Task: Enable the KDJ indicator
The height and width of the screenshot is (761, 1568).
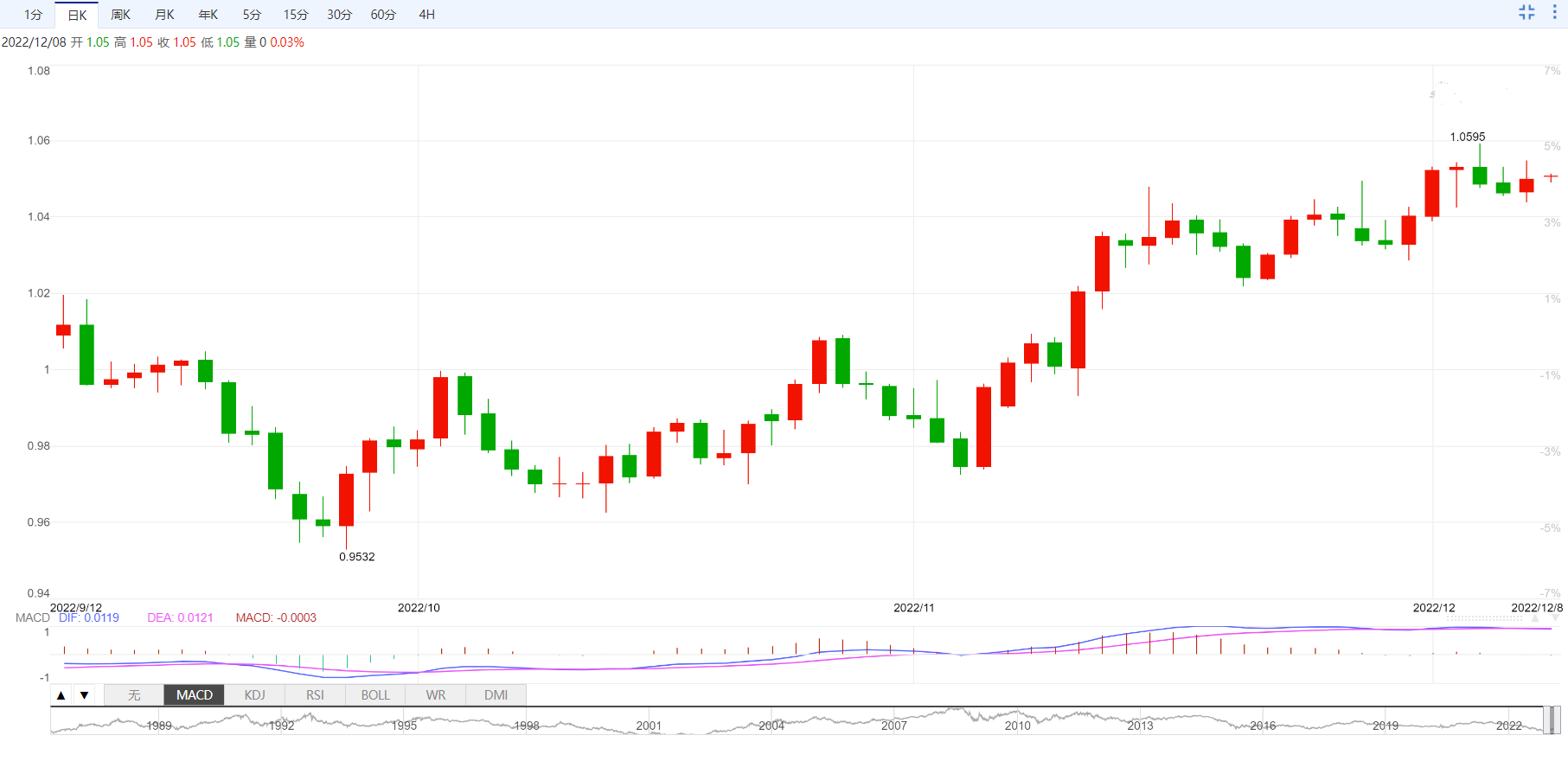Action: tap(254, 695)
